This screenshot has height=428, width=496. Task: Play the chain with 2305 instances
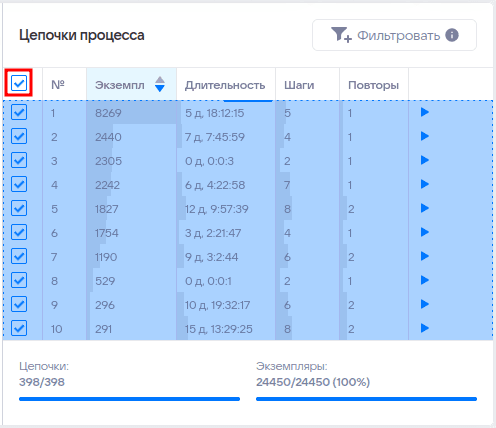424,160
